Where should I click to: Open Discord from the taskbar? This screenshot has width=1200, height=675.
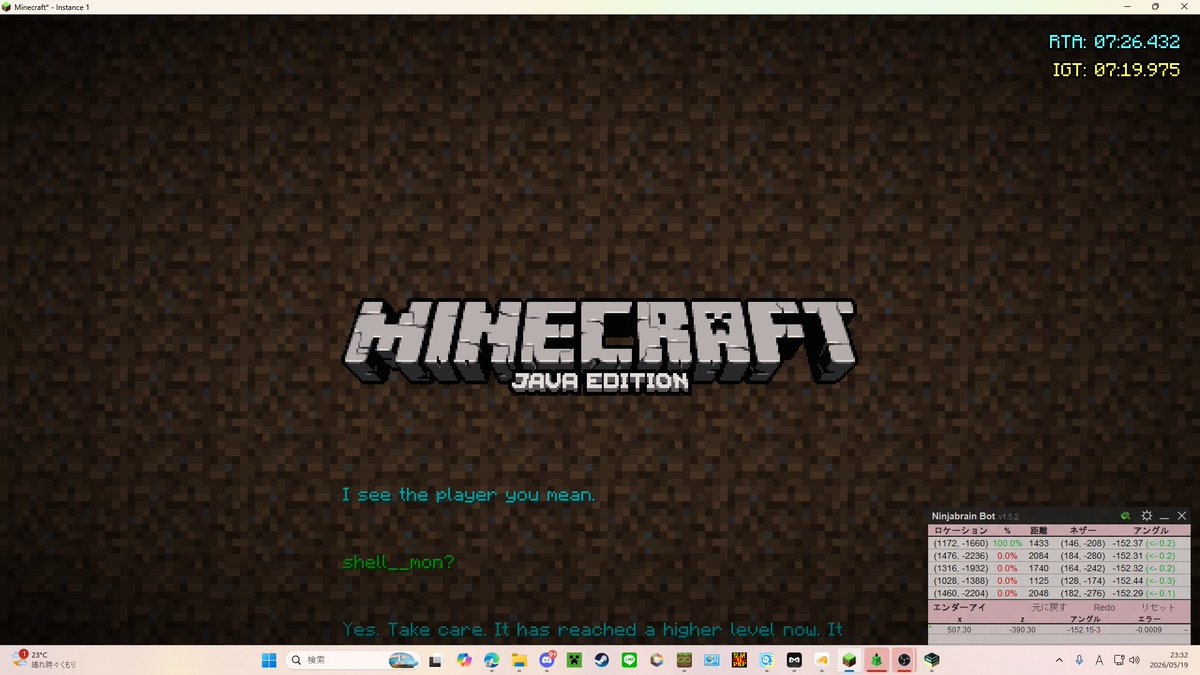point(547,660)
